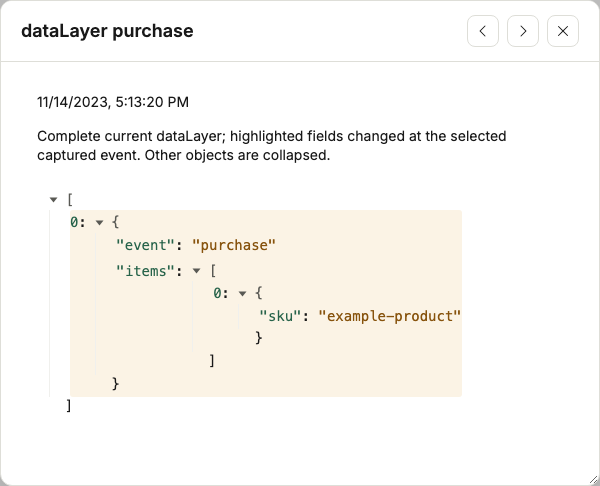
Task: Click the "purchase" value text
Action: (234, 245)
